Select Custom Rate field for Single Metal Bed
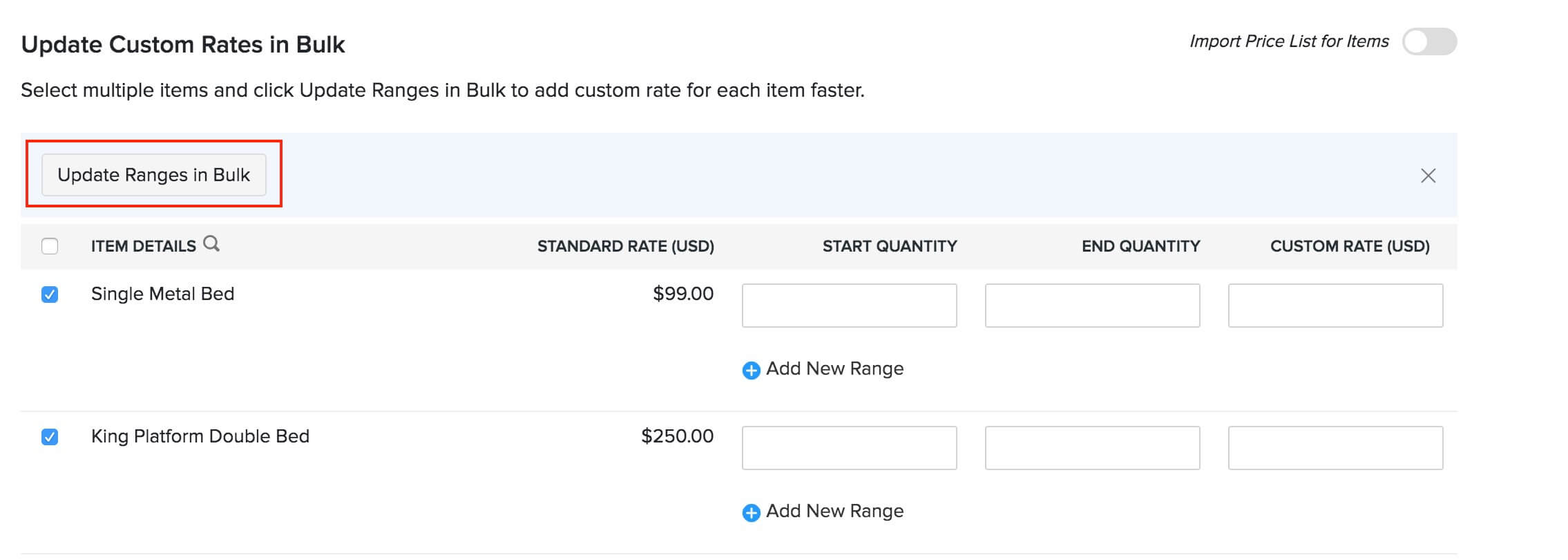This screenshot has height=560, width=1568. pos(1335,306)
